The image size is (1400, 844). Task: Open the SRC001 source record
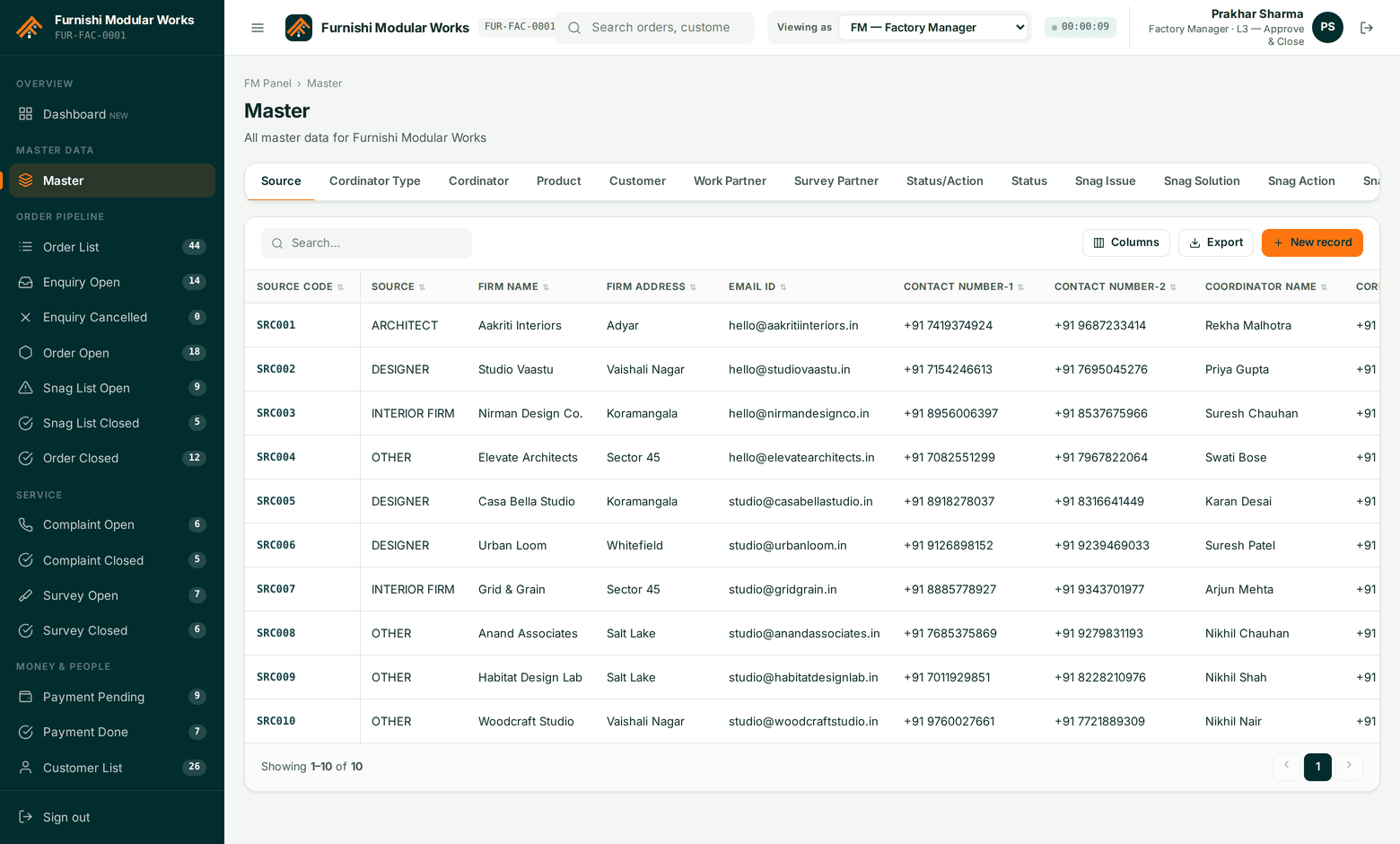point(276,325)
